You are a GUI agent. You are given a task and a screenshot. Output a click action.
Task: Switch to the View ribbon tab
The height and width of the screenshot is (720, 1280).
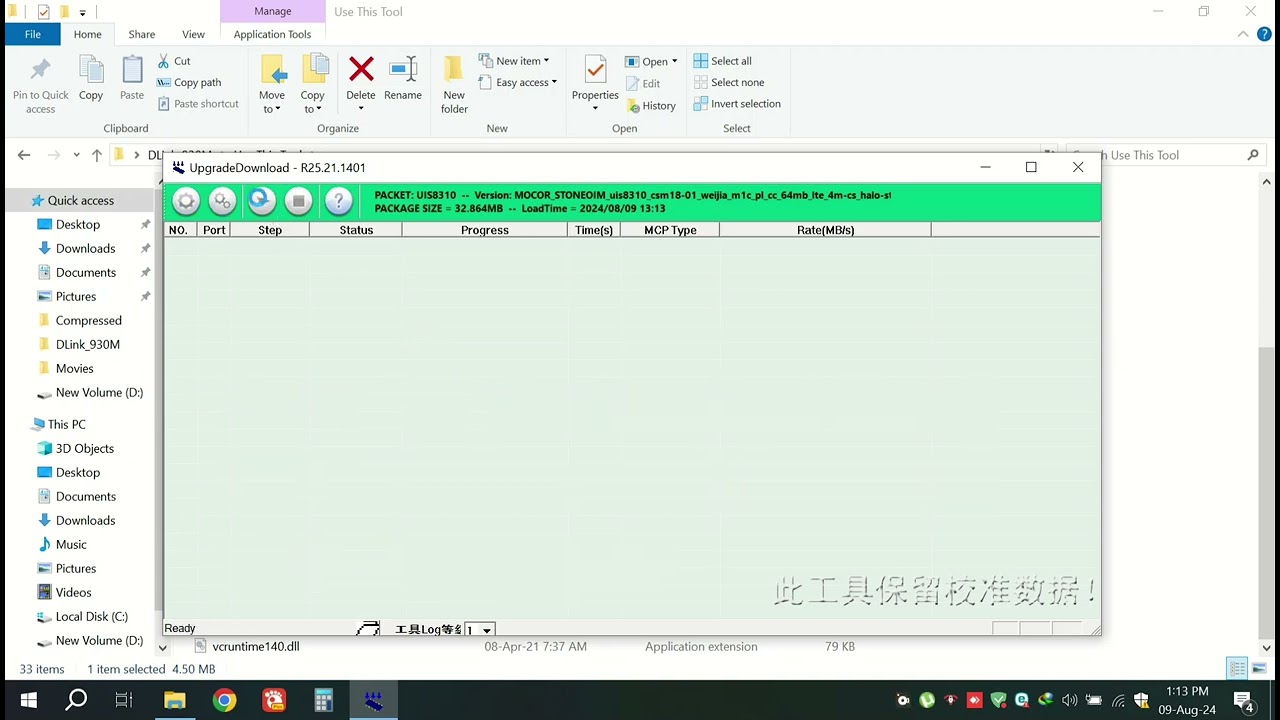(x=193, y=34)
